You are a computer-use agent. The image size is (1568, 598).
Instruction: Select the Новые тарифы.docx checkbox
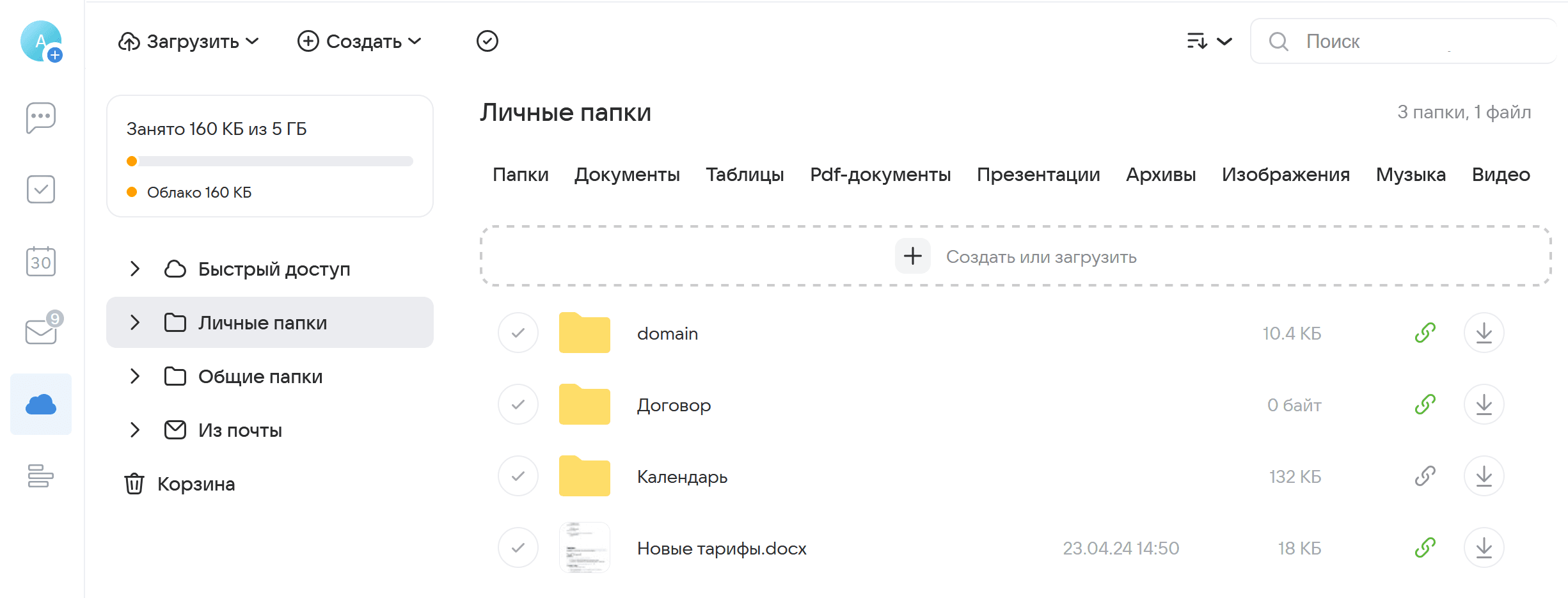(x=518, y=547)
